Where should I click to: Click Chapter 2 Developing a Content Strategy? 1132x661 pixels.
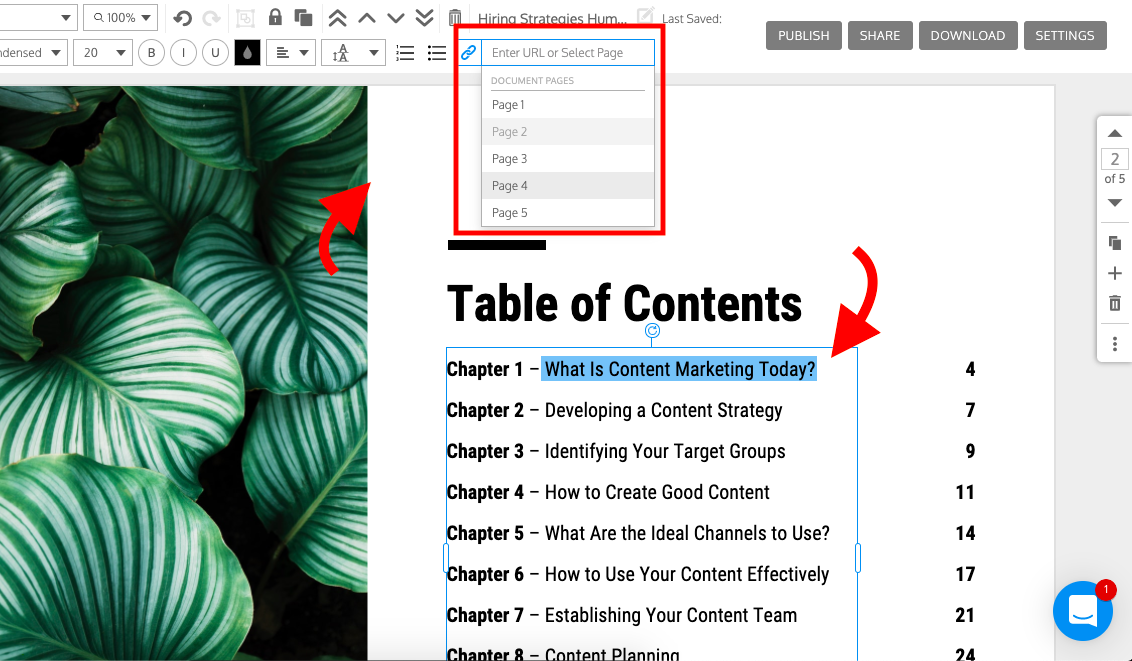614,410
